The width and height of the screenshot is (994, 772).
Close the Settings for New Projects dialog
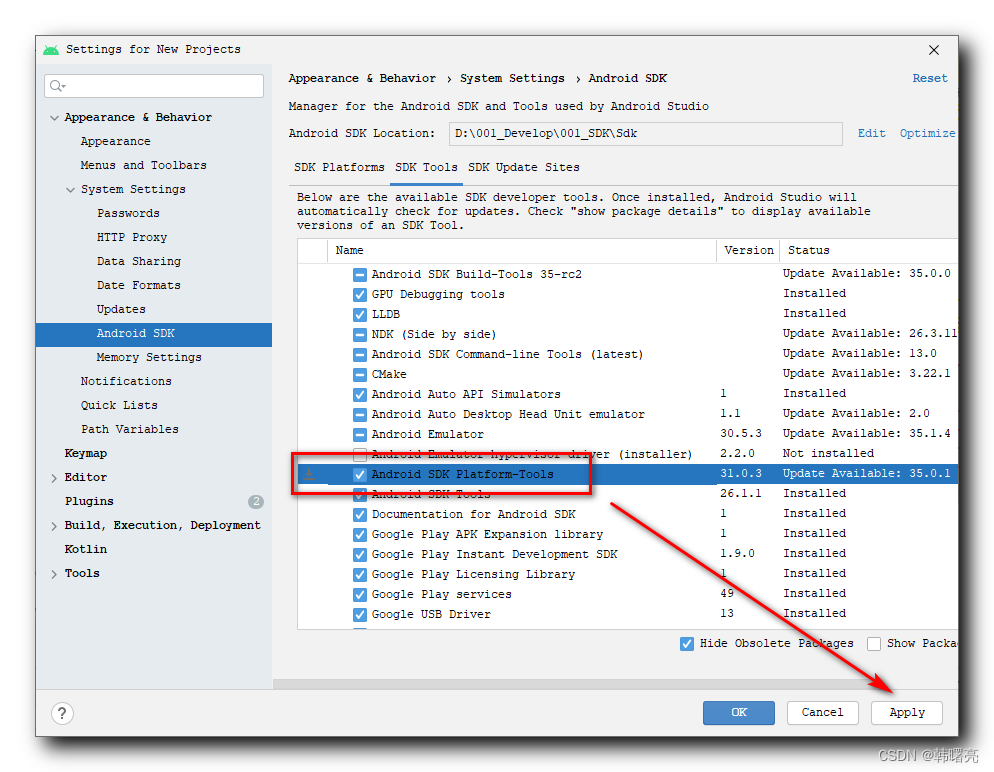pos(934,50)
